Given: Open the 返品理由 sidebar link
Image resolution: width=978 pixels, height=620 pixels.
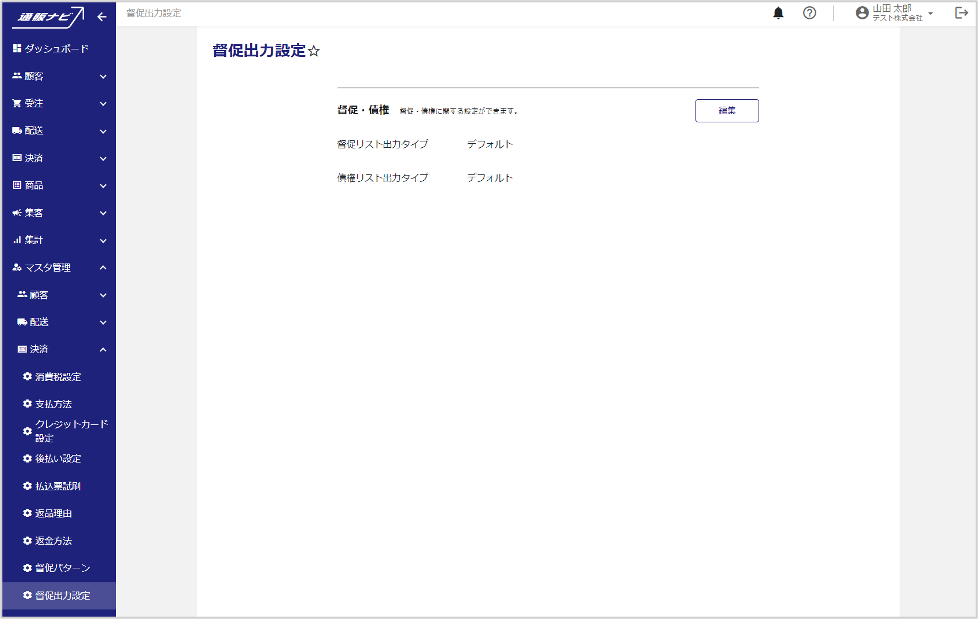Looking at the screenshot, I should [x=53, y=514].
